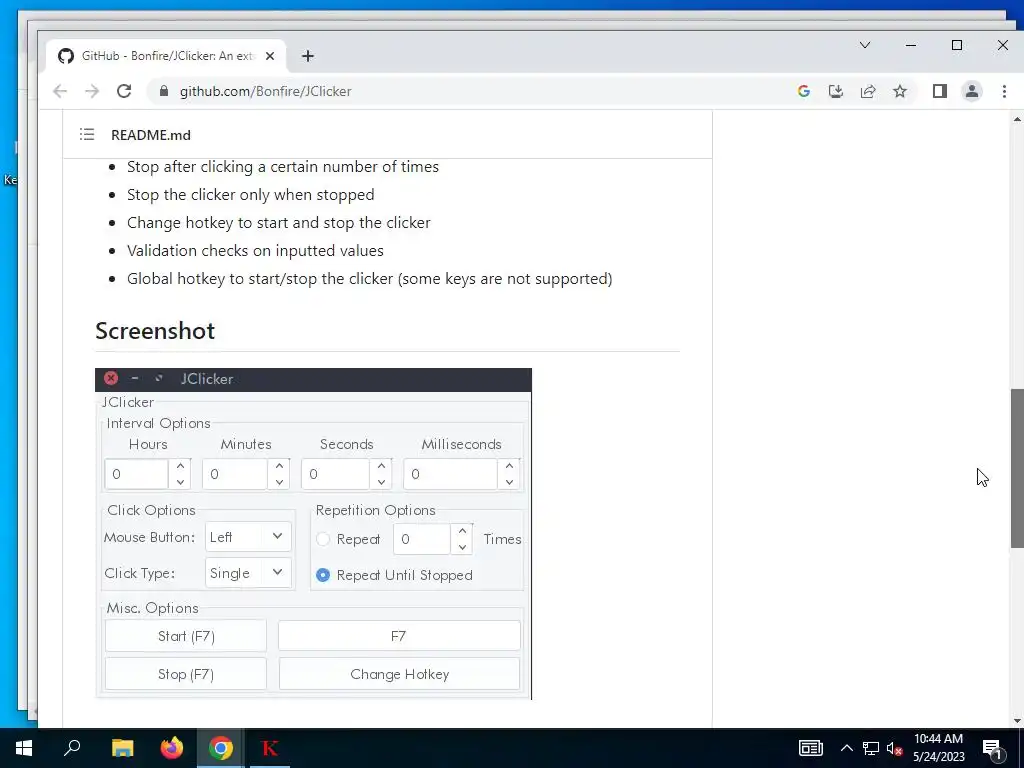Click the share page icon
Viewport: 1024px width, 768px height.
[868, 91]
